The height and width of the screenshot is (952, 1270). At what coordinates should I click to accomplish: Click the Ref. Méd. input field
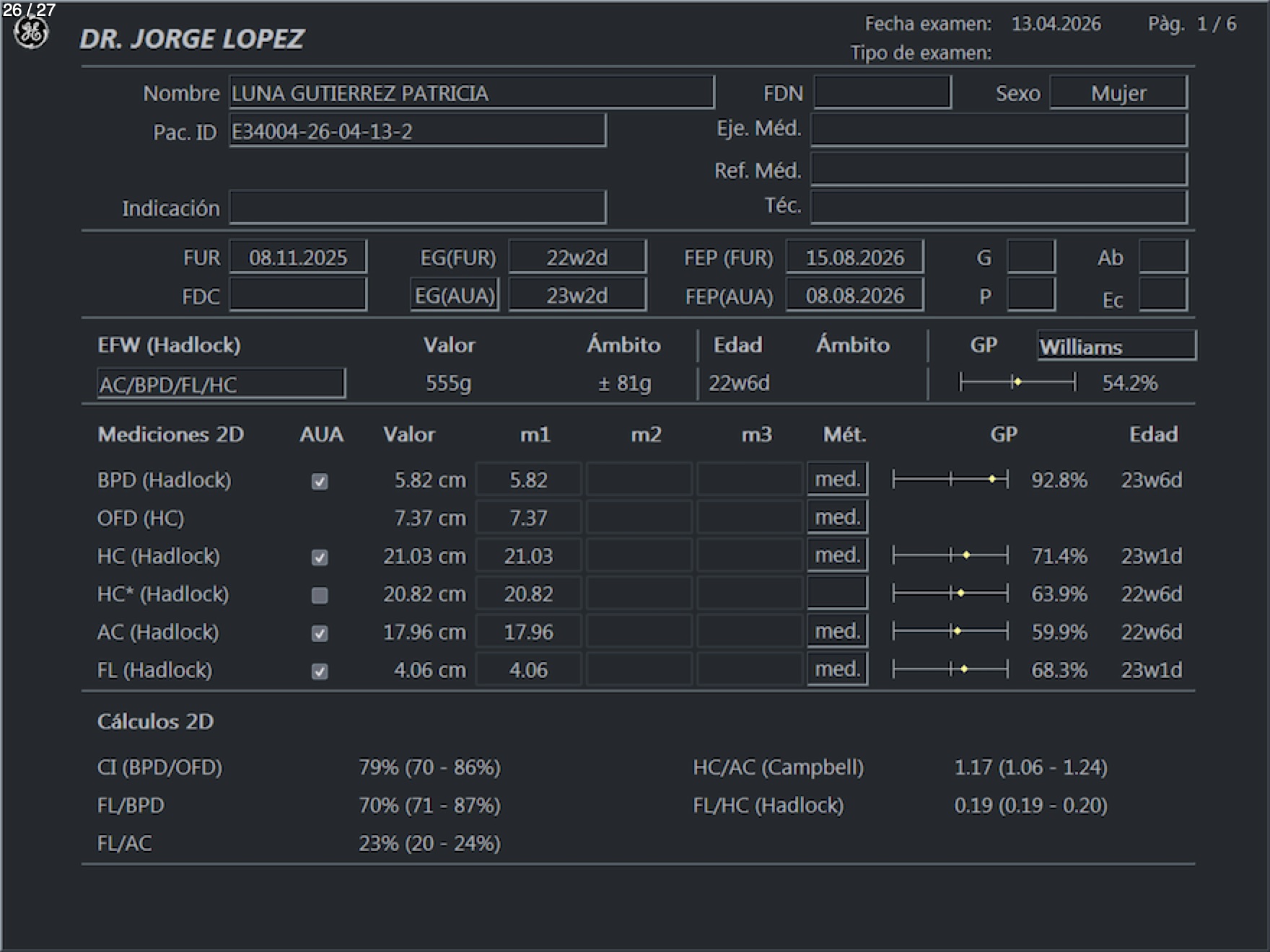pyautogui.click(x=999, y=170)
